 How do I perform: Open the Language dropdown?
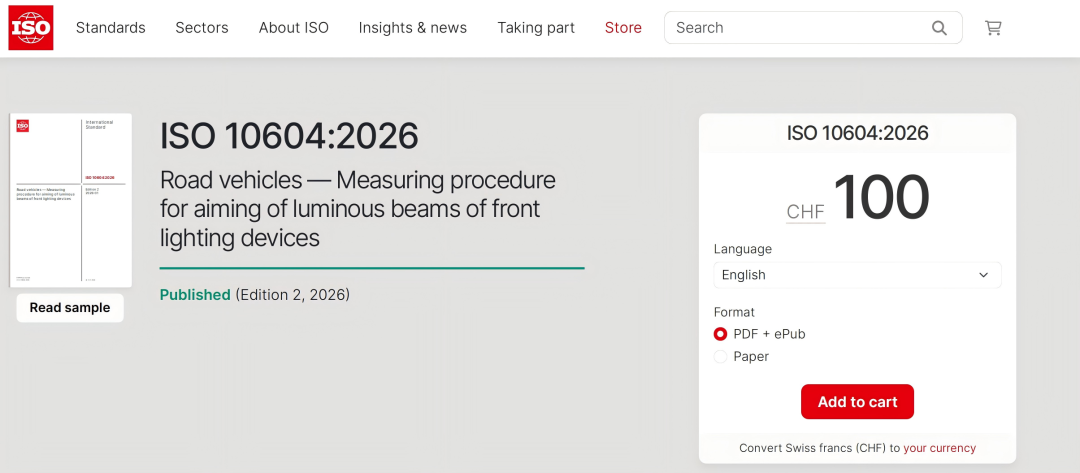coord(857,275)
